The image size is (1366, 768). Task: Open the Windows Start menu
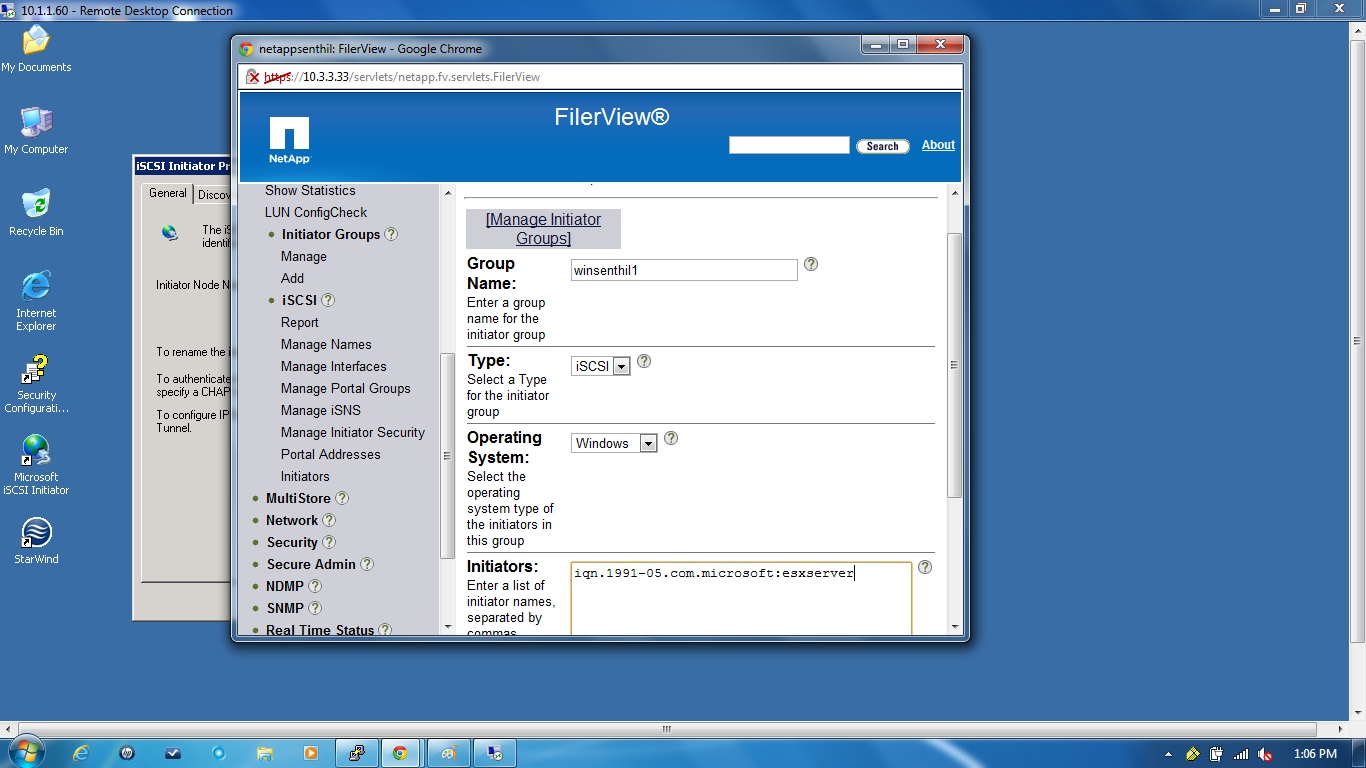click(x=25, y=752)
